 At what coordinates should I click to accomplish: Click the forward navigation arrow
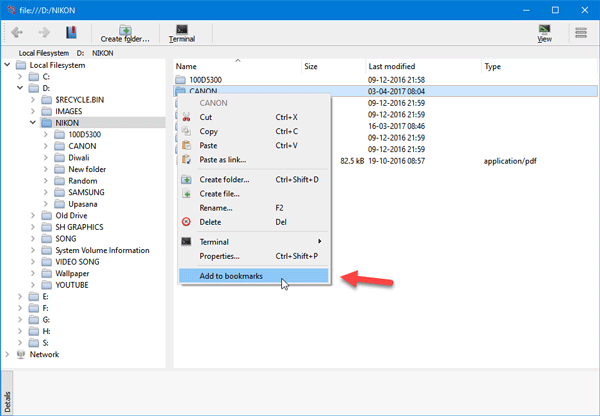click(44, 32)
